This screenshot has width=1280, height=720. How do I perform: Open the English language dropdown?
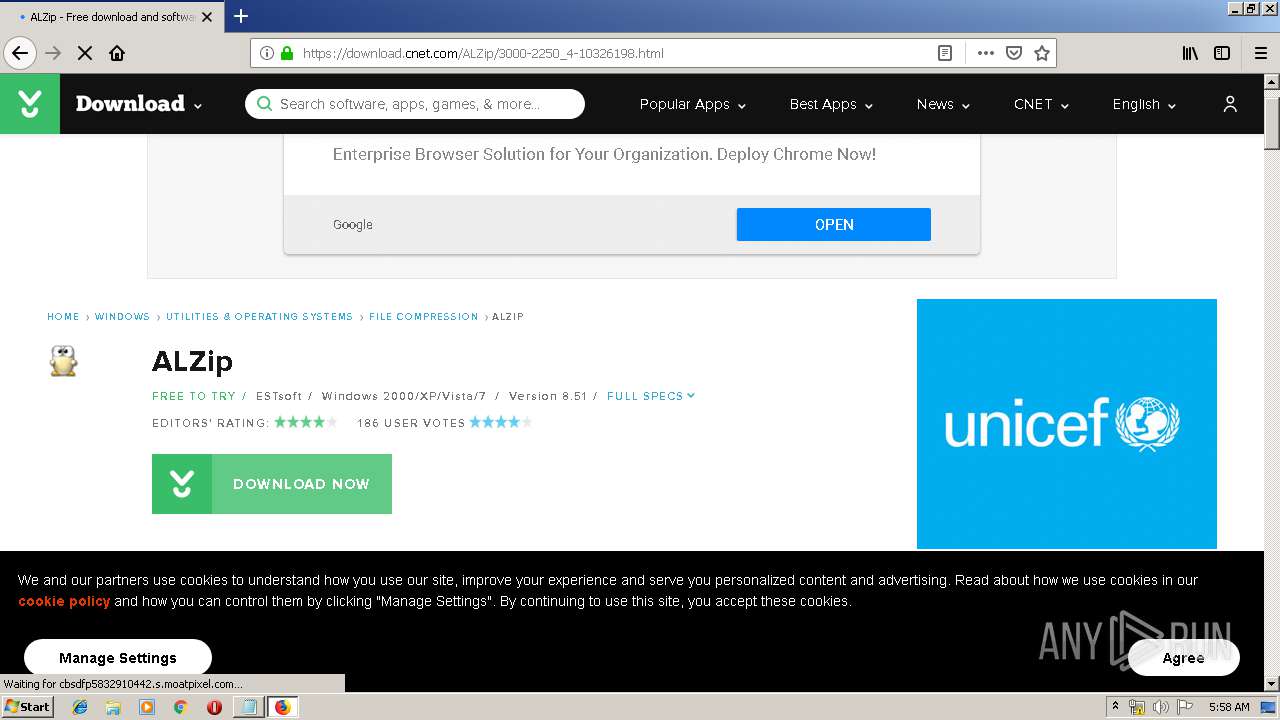[1144, 104]
